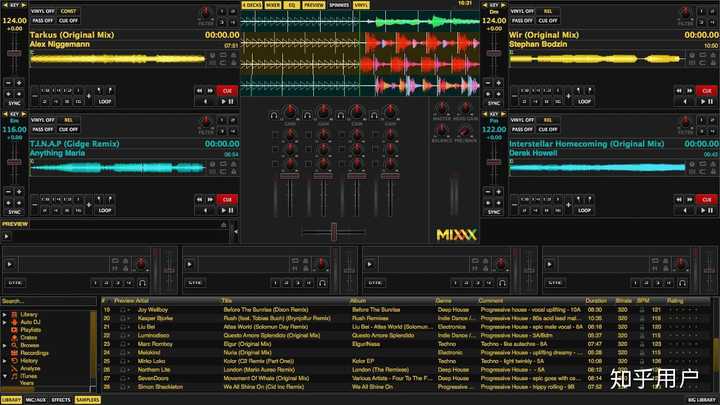Click the library Search field
The width and height of the screenshot is (720, 405).
click(x=48, y=301)
